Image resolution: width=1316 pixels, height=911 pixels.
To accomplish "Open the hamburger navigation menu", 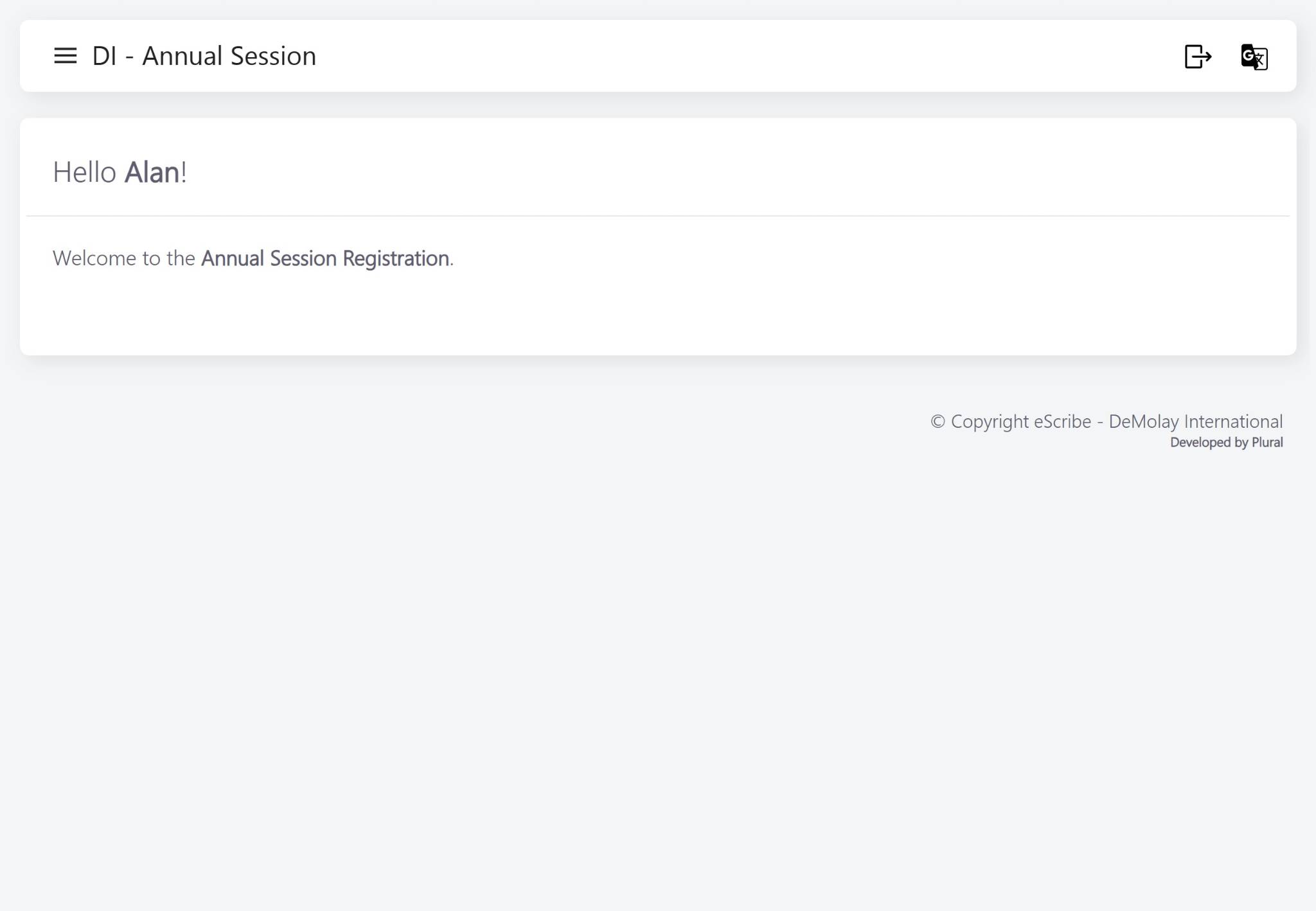I will click(65, 56).
